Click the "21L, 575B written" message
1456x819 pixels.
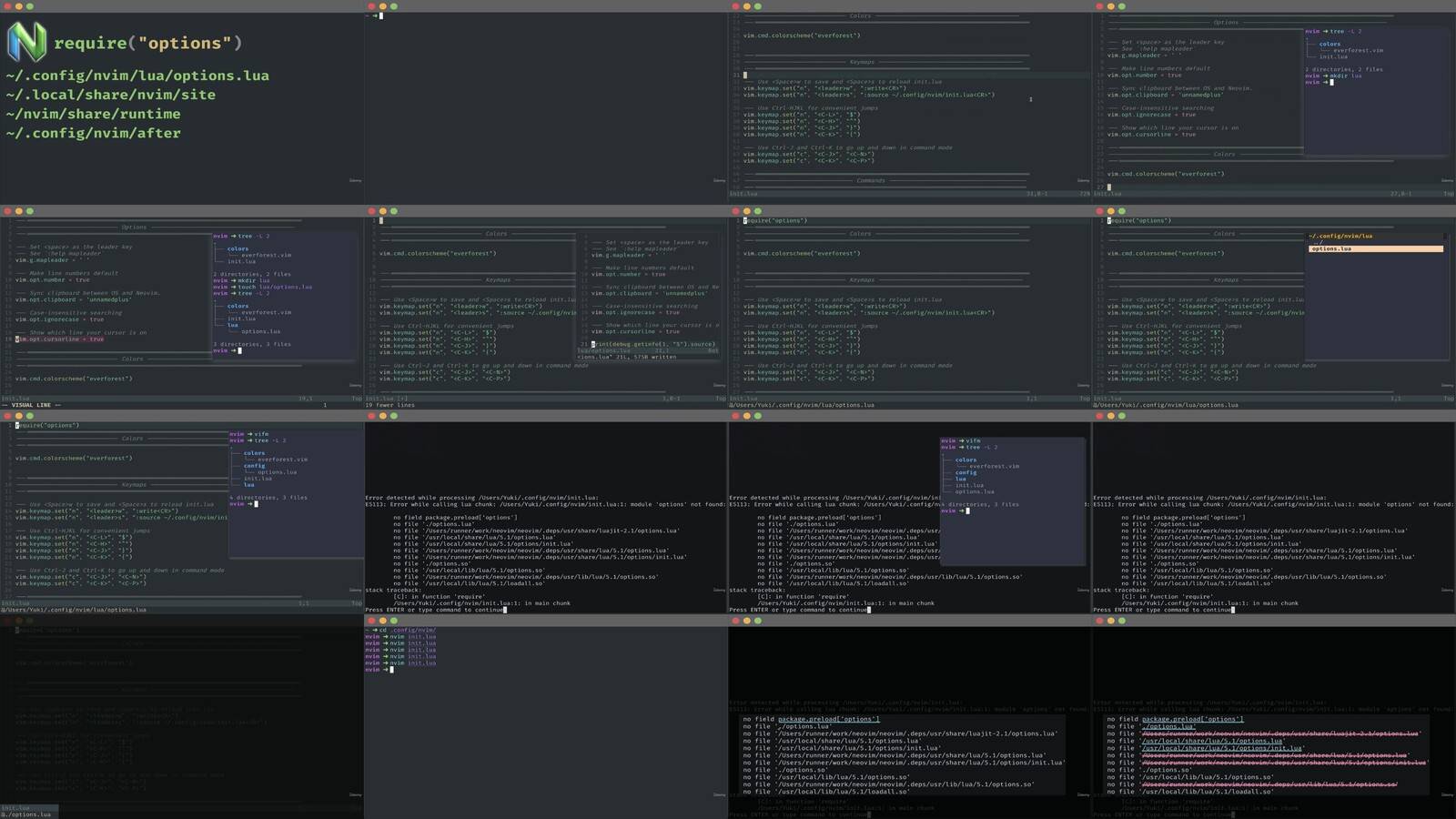pos(644,357)
